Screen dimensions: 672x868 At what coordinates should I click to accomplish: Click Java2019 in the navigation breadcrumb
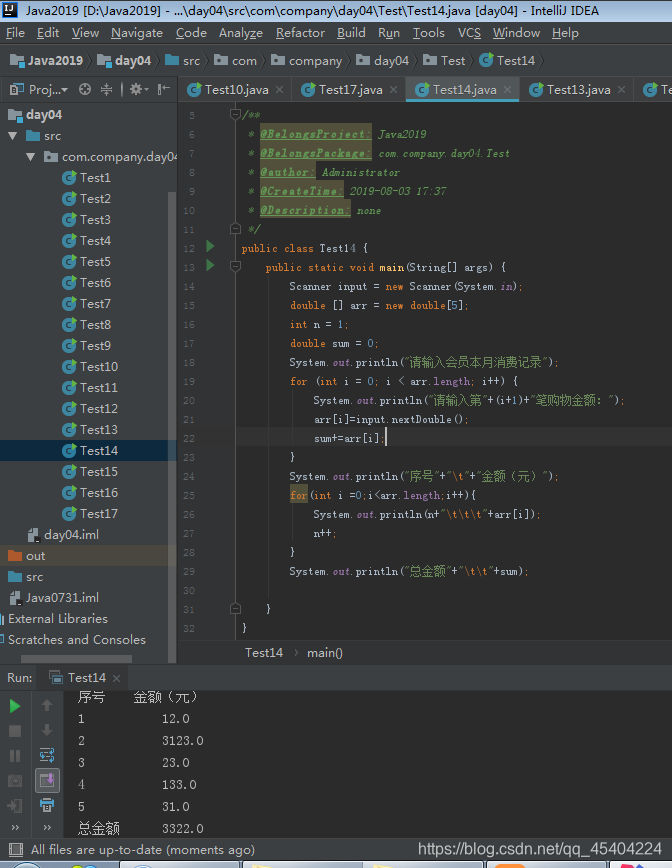tap(46, 60)
